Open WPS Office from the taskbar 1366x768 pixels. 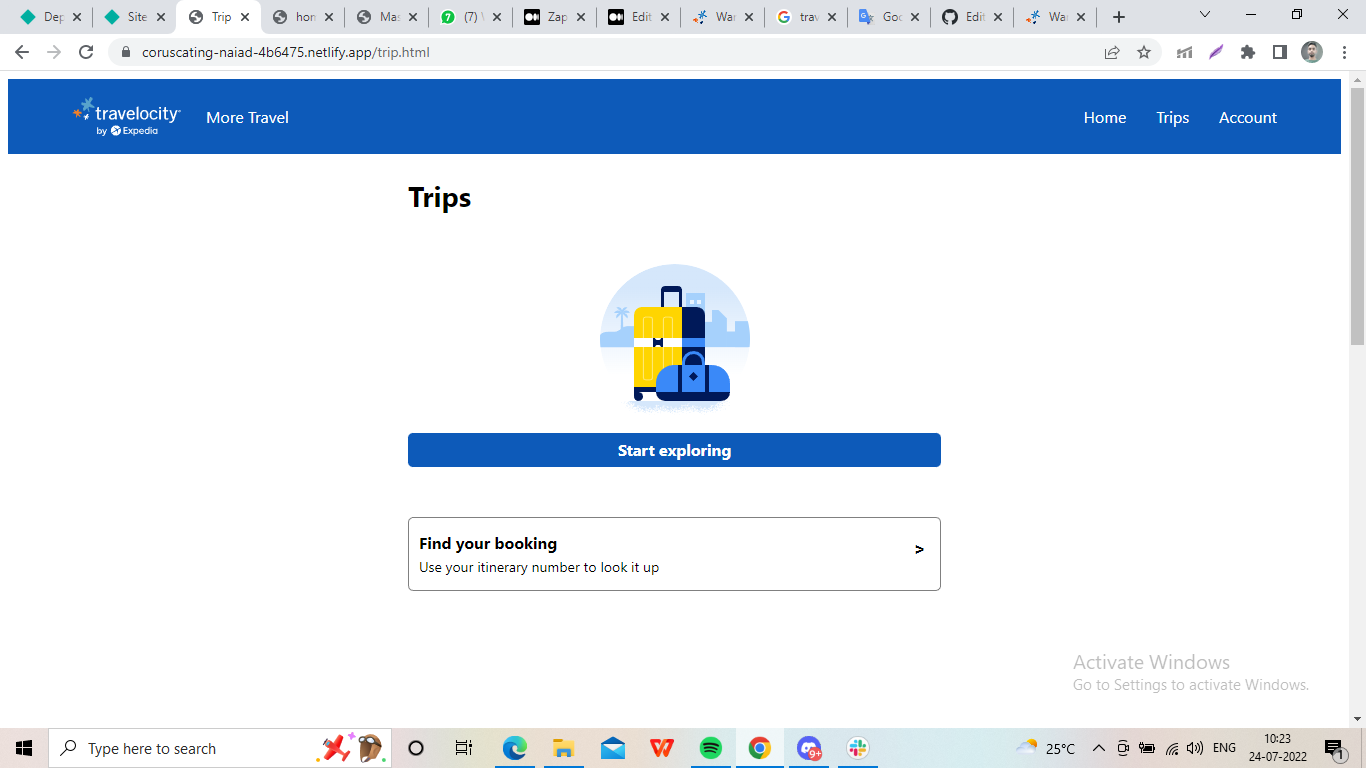(661, 747)
